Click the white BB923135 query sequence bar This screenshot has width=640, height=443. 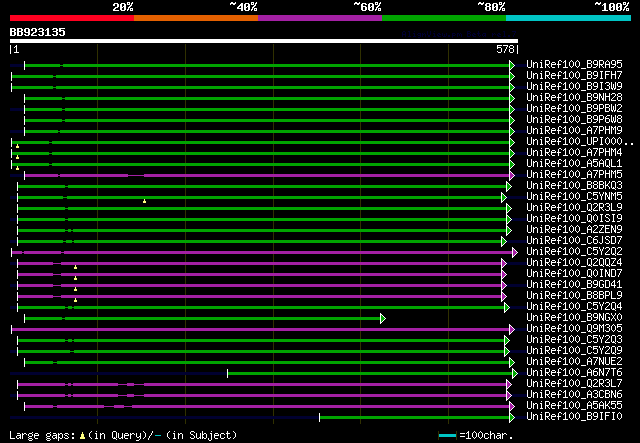264,41
